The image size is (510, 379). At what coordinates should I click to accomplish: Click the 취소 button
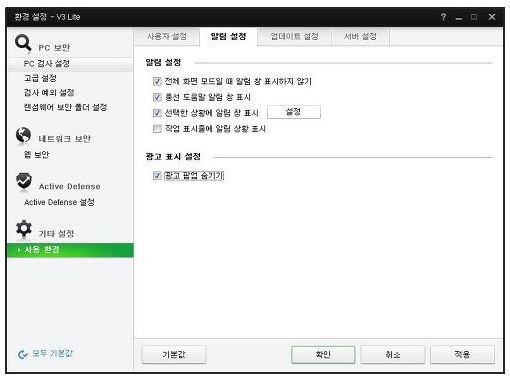393,354
